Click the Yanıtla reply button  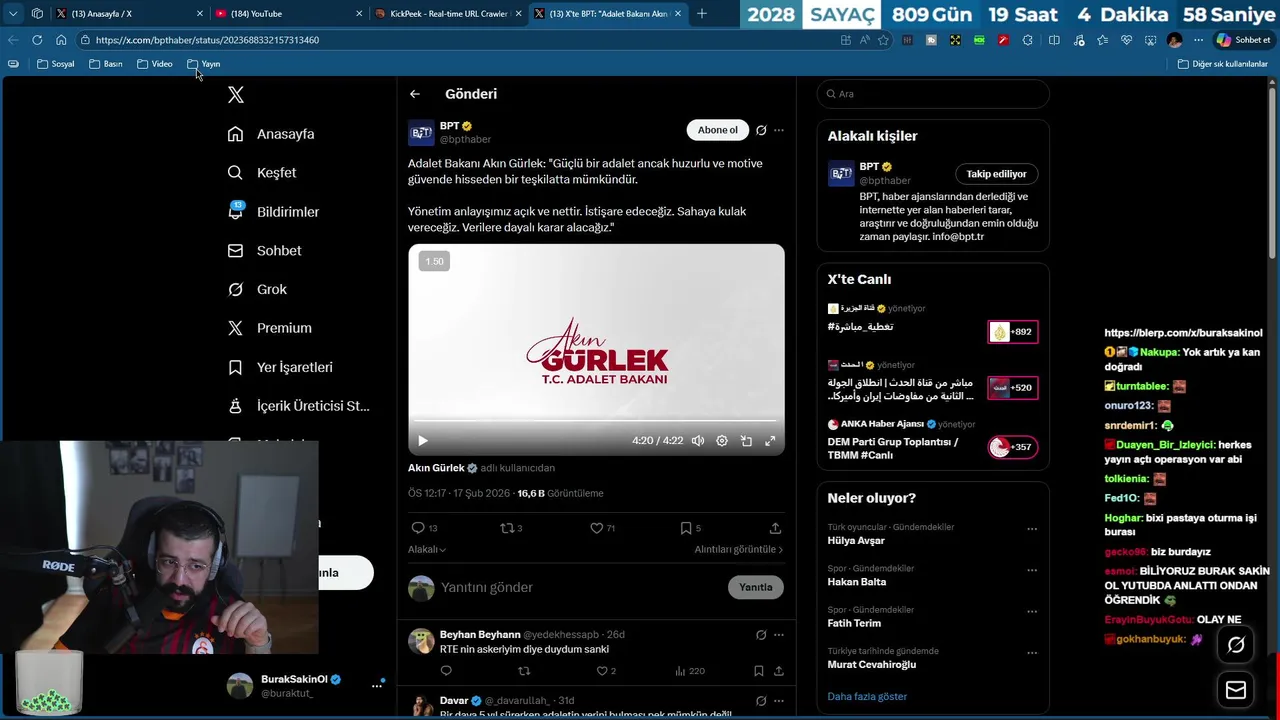(756, 587)
